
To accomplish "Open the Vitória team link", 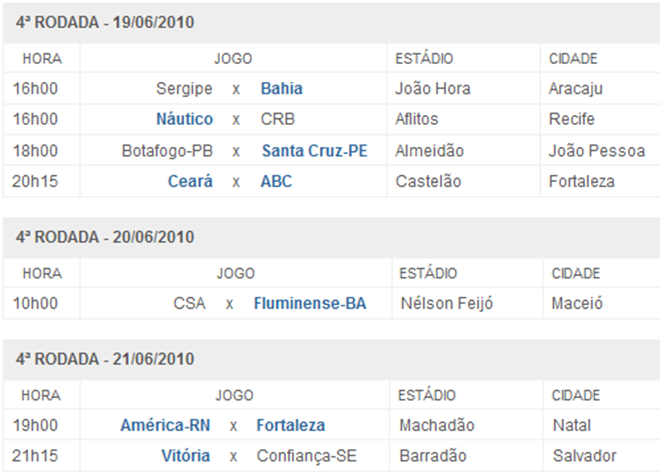I will coord(186,456).
